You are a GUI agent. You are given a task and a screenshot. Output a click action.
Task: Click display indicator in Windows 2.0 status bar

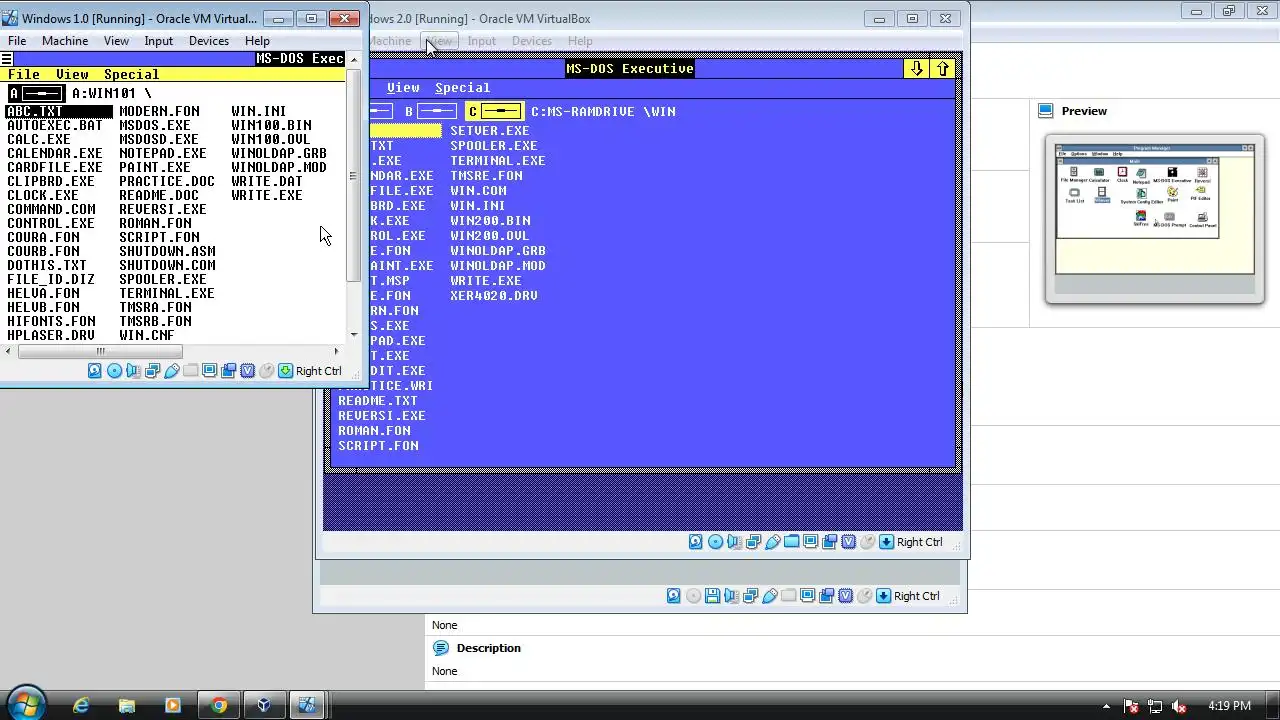coord(810,542)
